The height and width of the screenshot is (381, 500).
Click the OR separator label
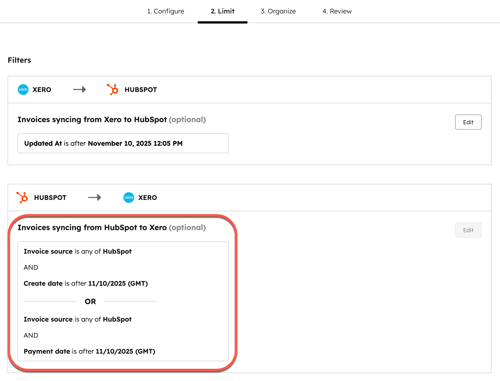tap(90, 301)
